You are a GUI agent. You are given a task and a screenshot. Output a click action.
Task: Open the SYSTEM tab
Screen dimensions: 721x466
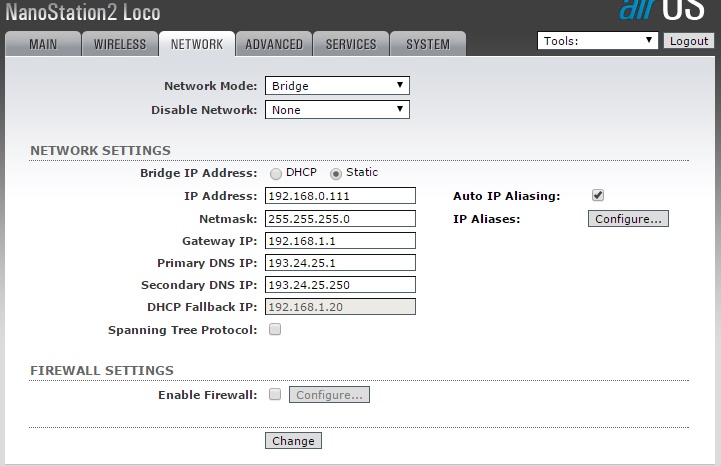[x=428, y=44]
